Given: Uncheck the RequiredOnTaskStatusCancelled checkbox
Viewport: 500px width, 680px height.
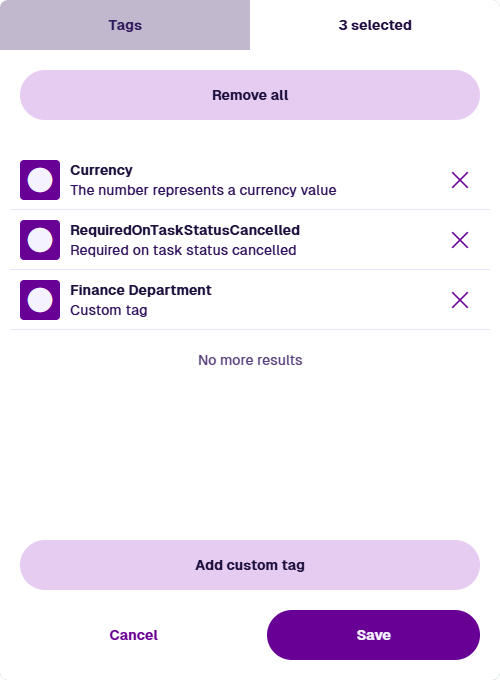Looking at the screenshot, I should (x=40, y=240).
